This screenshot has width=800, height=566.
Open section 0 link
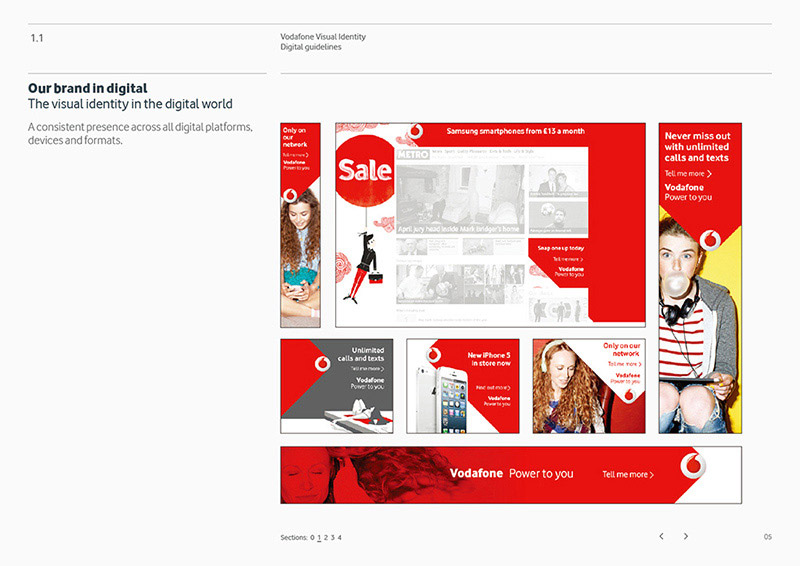click(x=312, y=537)
